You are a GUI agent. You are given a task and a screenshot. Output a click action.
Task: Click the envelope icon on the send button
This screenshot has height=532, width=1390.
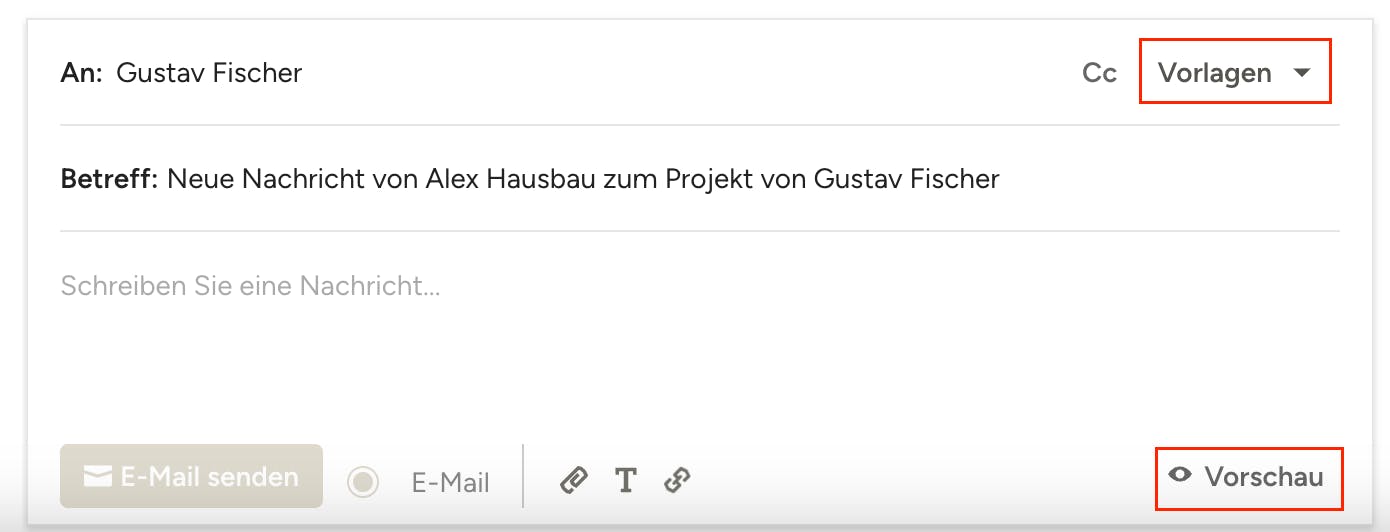click(x=97, y=477)
